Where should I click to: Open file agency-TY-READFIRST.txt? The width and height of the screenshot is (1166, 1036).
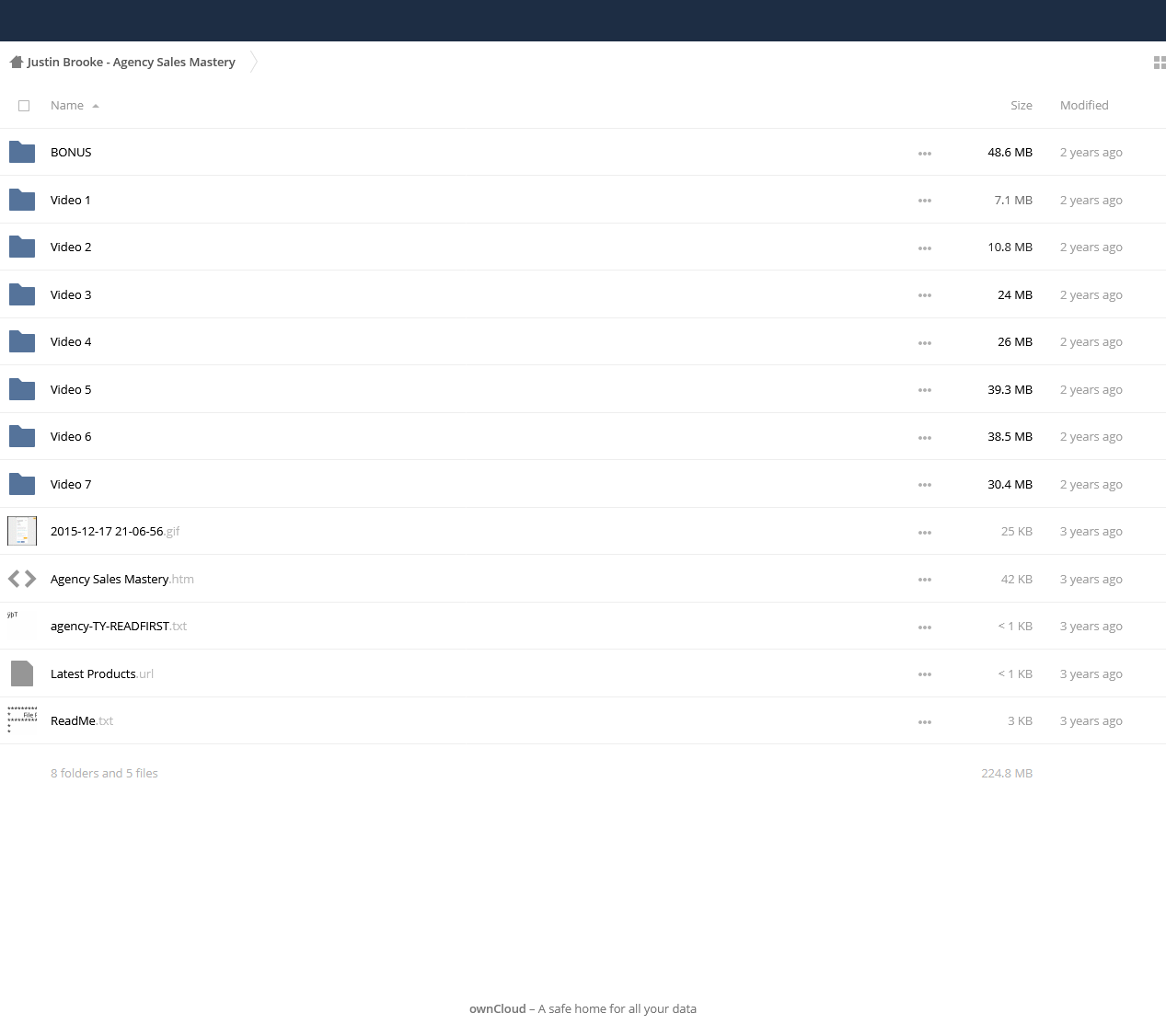119,626
